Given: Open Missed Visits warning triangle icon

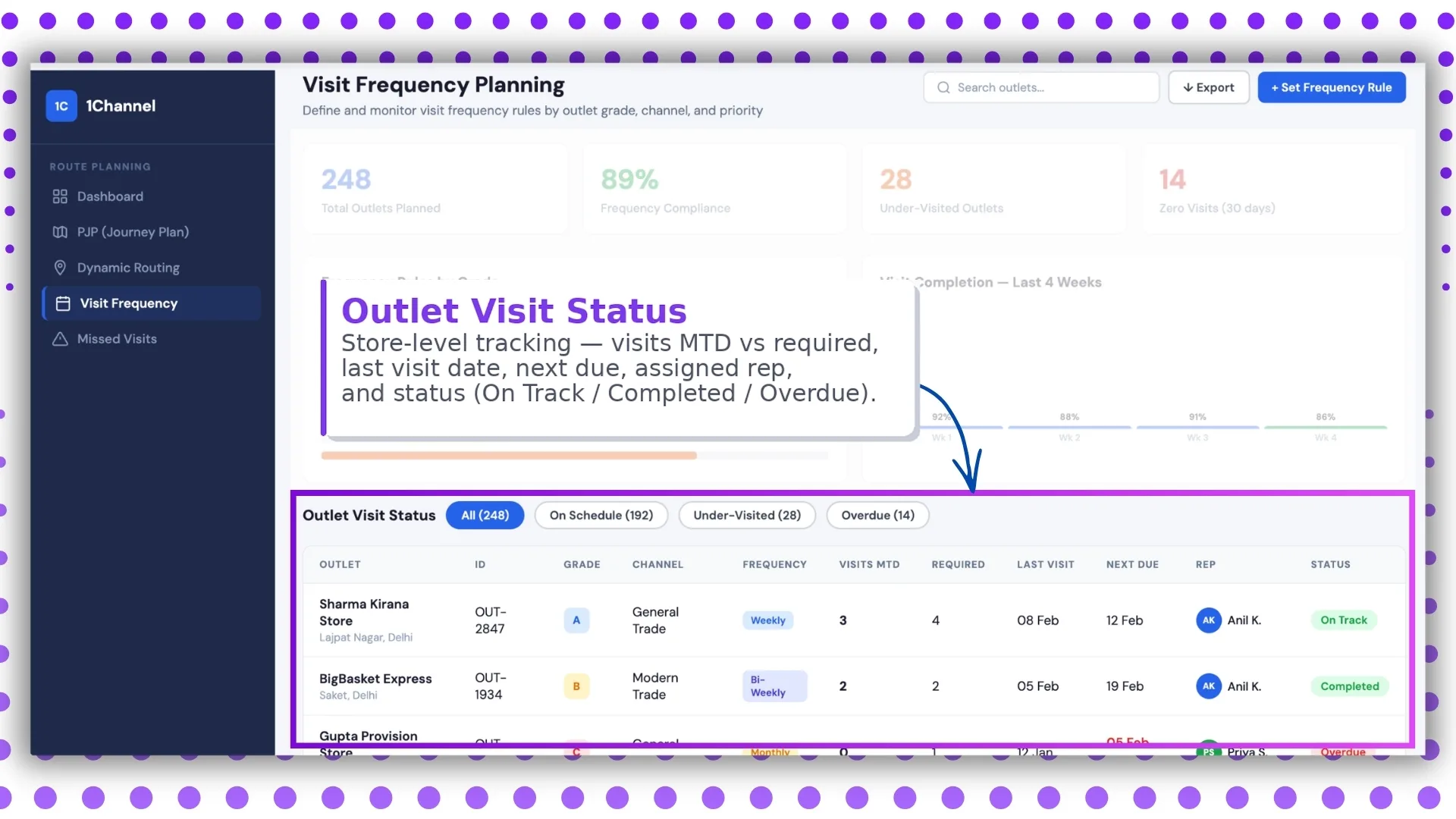Looking at the screenshot, I should pos(60,339).
